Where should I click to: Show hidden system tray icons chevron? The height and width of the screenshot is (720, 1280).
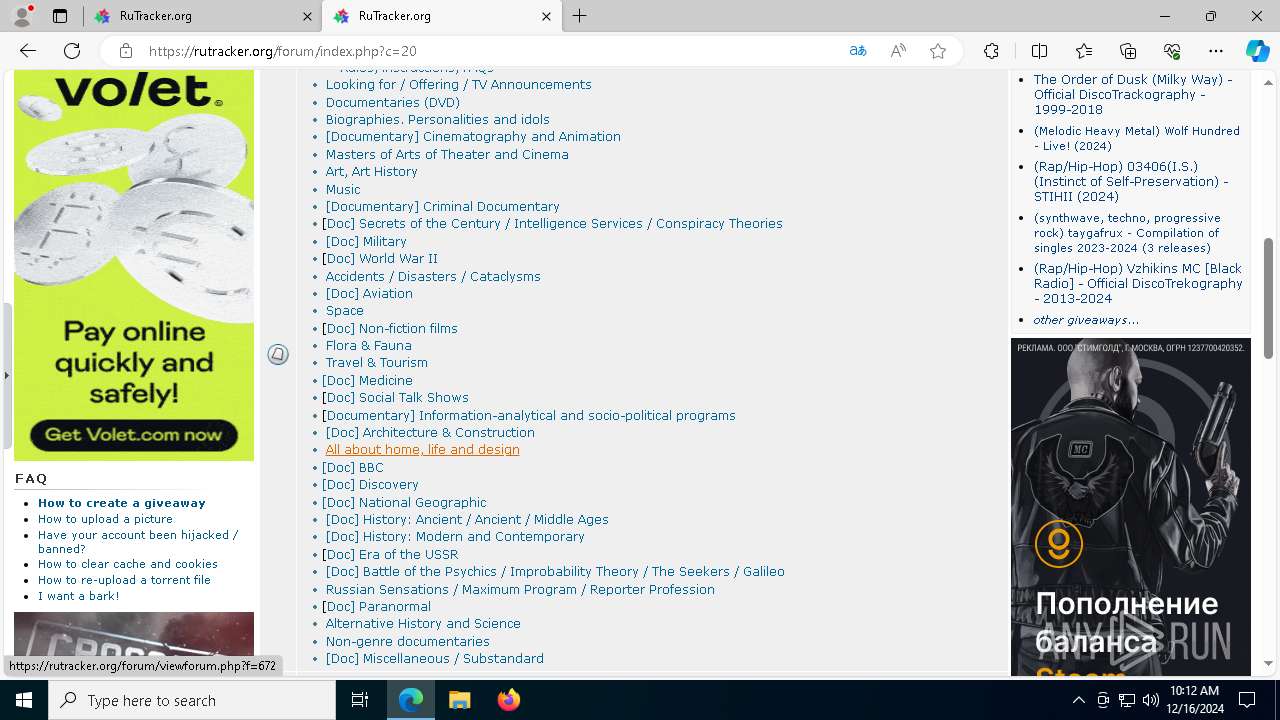point(1078,700)
